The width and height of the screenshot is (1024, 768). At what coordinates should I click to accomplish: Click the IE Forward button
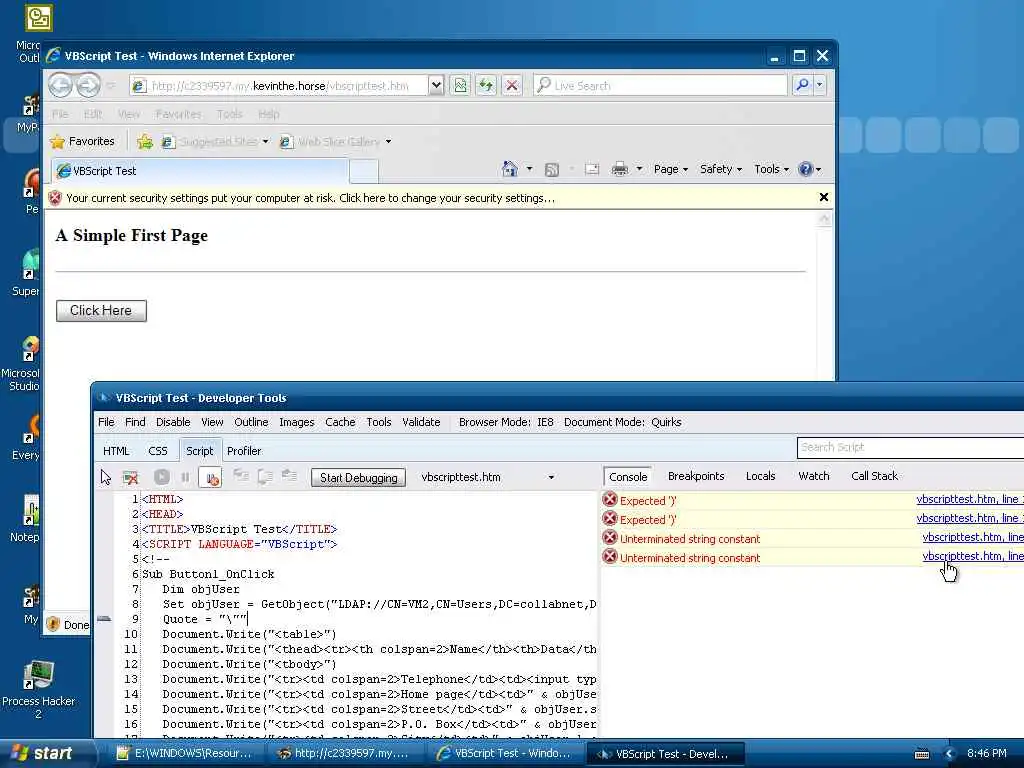(89, 85)
